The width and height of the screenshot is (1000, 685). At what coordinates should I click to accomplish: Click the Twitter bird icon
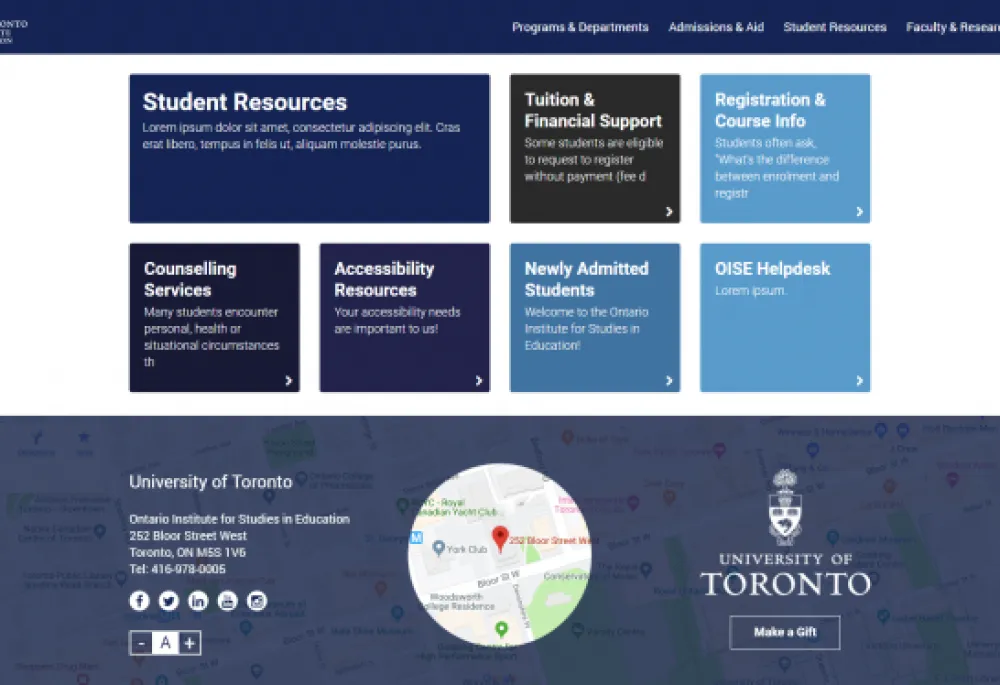169,601
